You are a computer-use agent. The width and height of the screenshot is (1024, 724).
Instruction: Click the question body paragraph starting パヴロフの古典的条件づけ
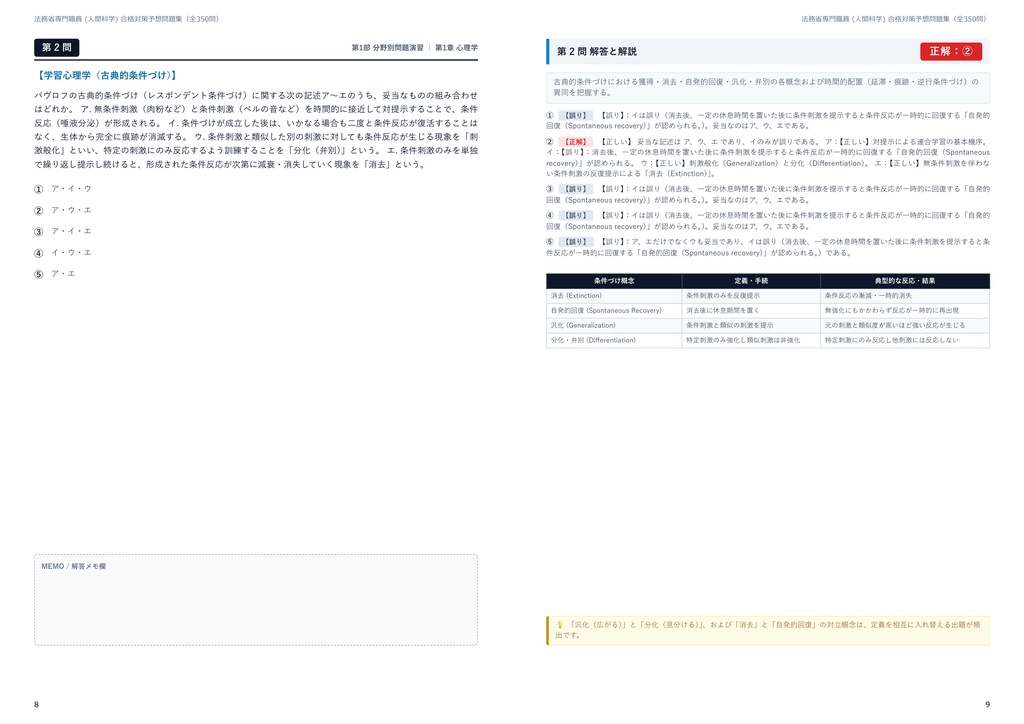tap(256, 130)
